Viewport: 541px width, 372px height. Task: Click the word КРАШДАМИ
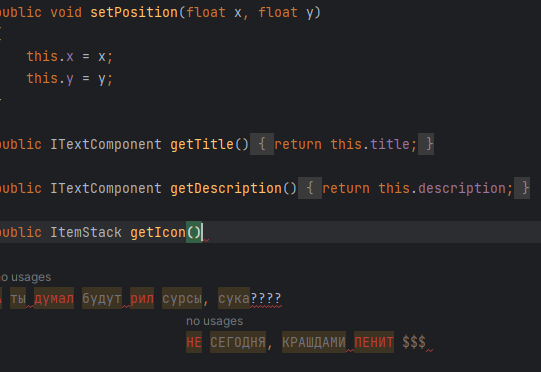point(314,342)
